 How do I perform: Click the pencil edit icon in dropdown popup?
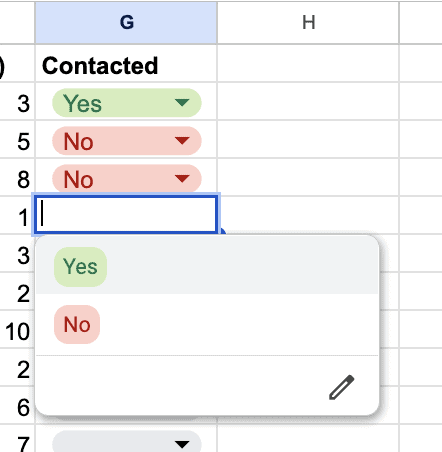(342, 387)
